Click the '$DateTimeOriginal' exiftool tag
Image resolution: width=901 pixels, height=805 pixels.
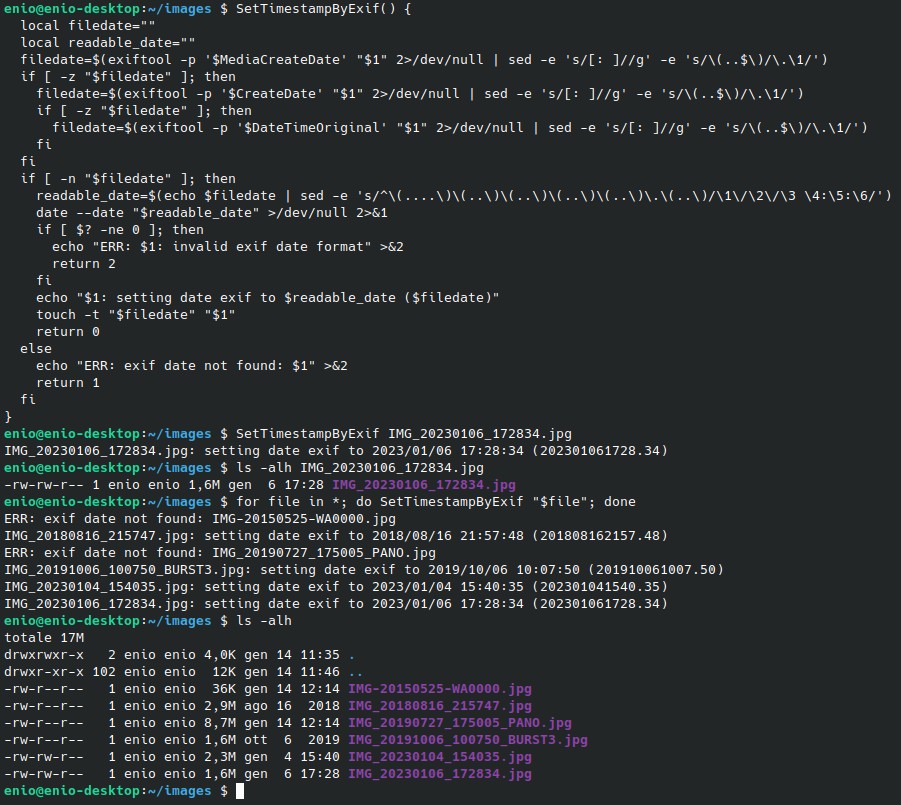(313, 127)
